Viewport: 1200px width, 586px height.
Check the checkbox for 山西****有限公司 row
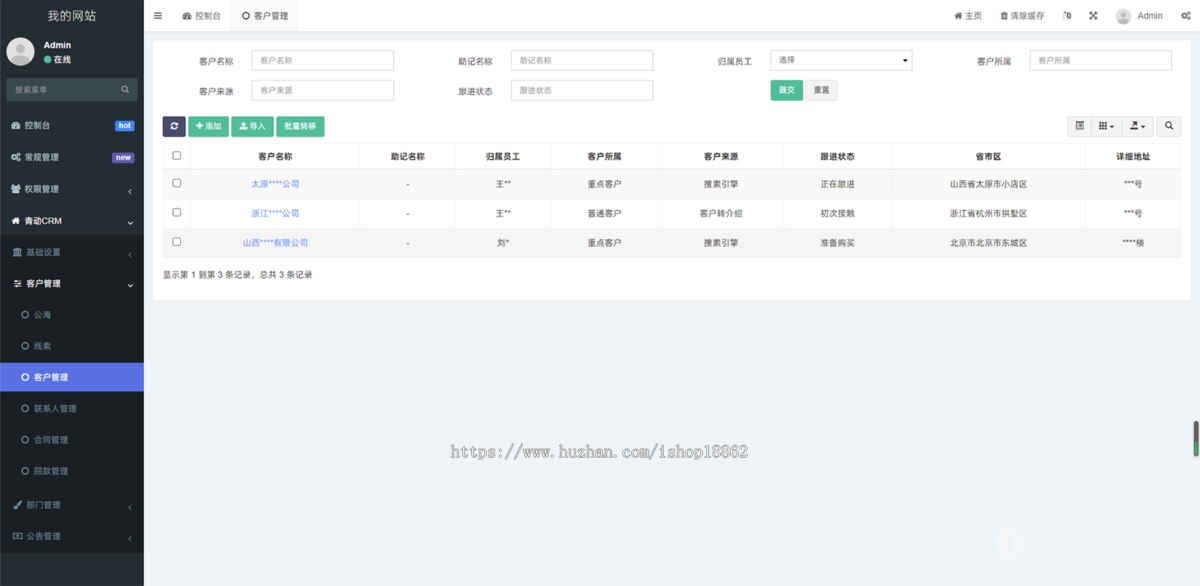(x=177, y=242)
